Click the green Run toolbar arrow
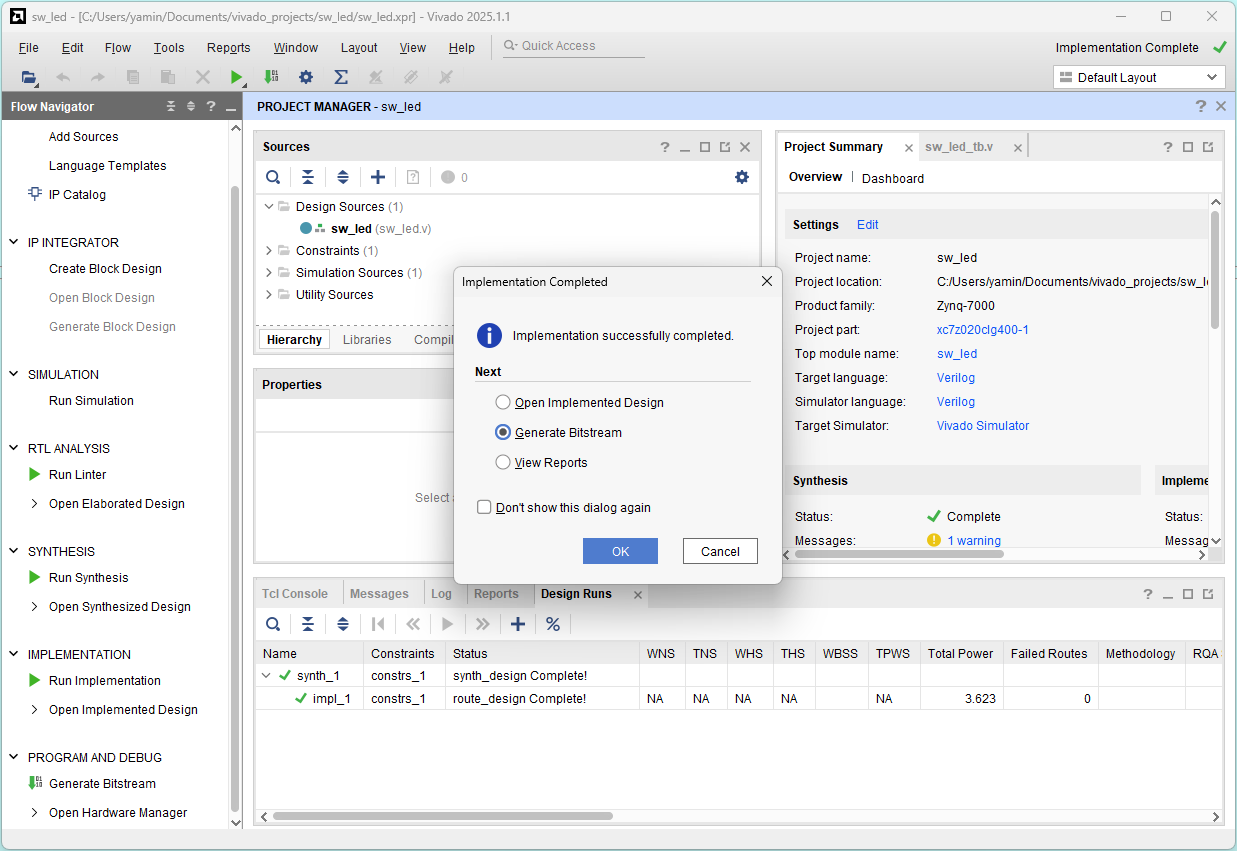Image resolution: width=1237 pixels, height=851 pixels. (x=237, y=77)
